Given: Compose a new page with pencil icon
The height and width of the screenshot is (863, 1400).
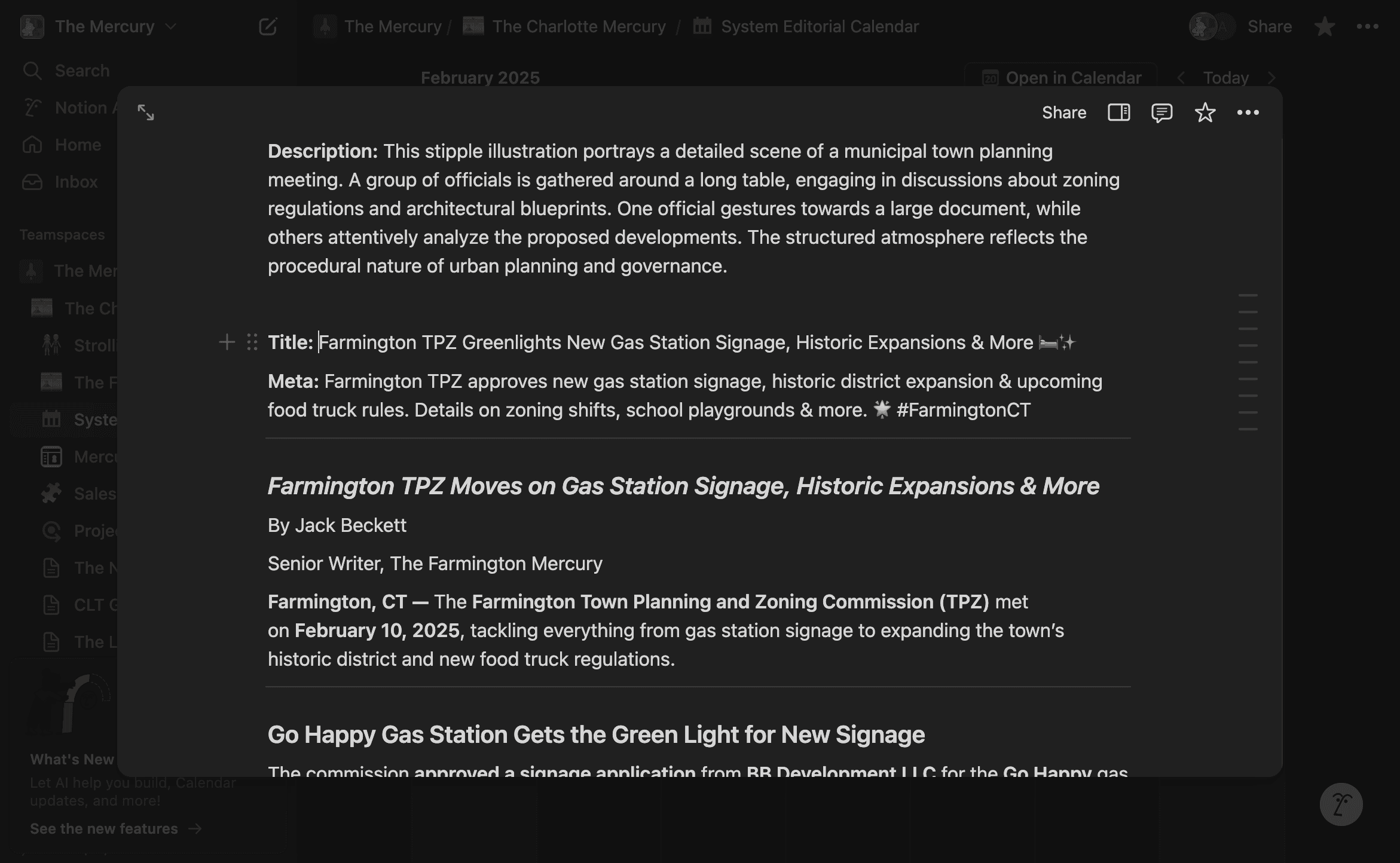Looking at the screenshot, I should point(268,26).
